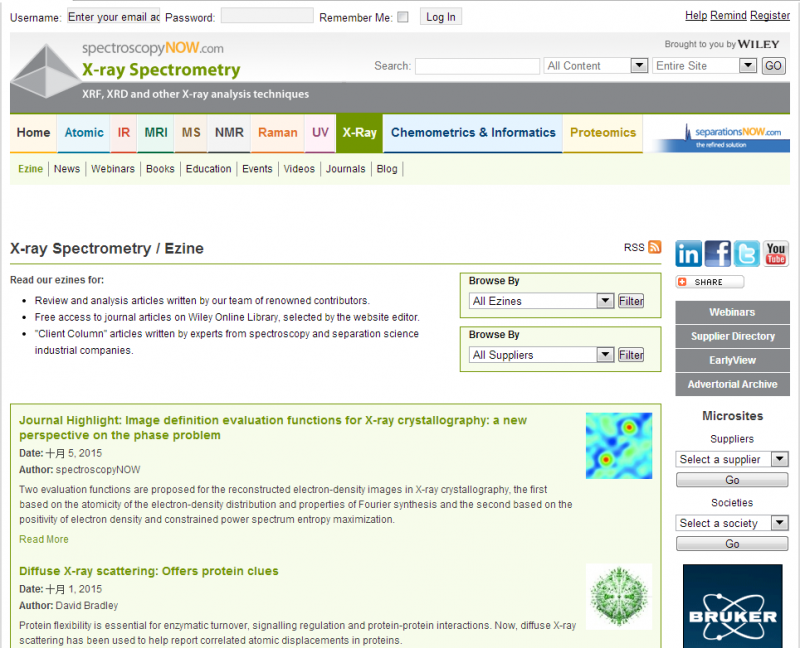Screen dimensions: 800x648
Task: Open the Twitter social icon
Action: [746, 254]
